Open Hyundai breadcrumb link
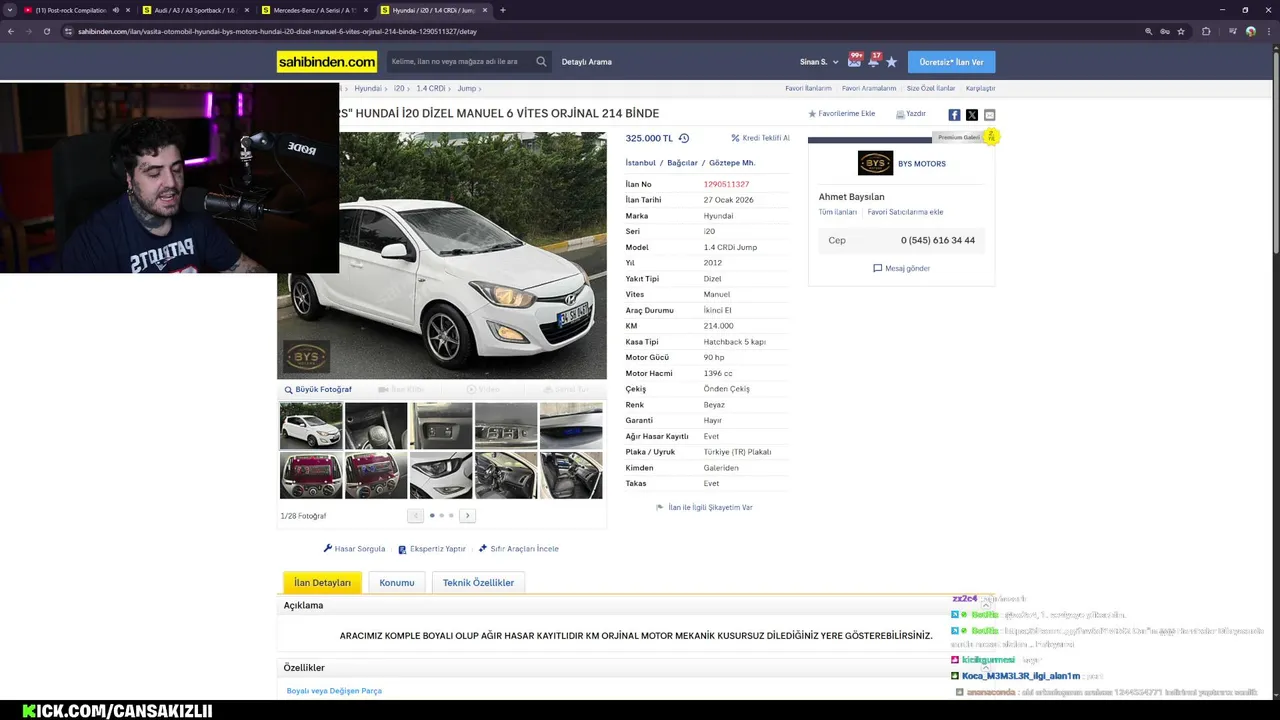The width and height of the screenshot is (1280, 720). point(368,89)
